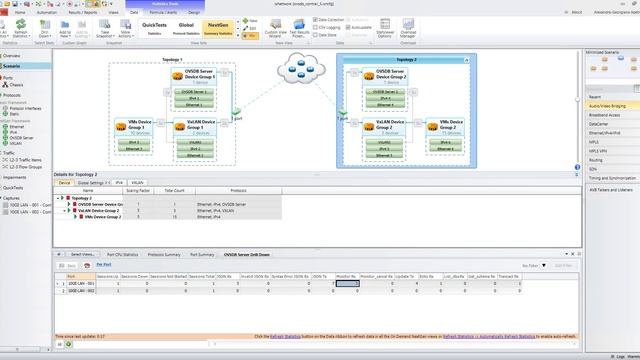Image resolution: width=640 pixels, height=360 pixels.
Task: Select NextGen Summary Statistics view set
Action: point(218,29)
